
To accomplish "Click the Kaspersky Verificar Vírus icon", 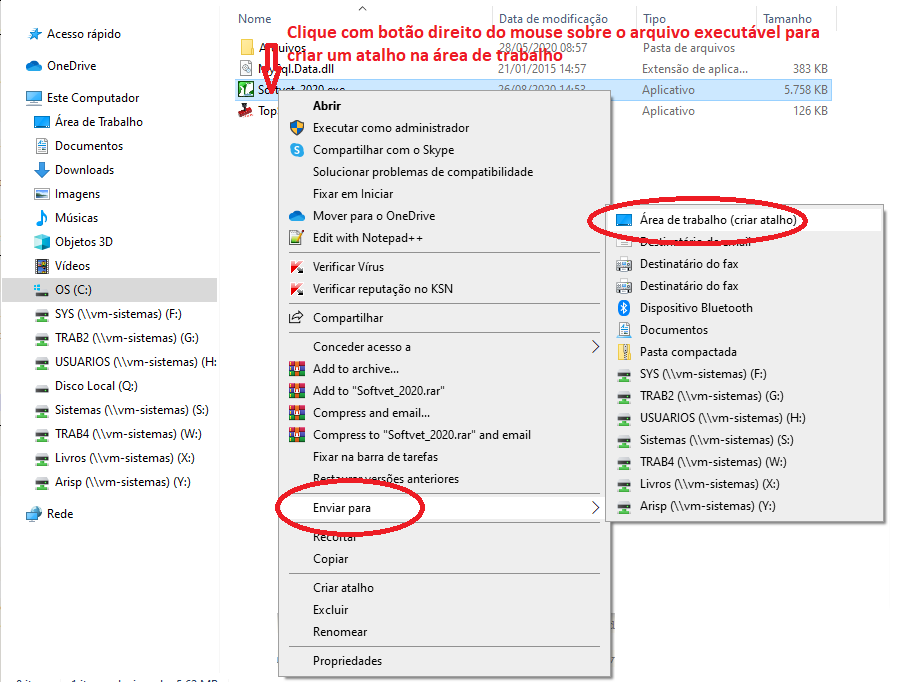I will 296,267.
